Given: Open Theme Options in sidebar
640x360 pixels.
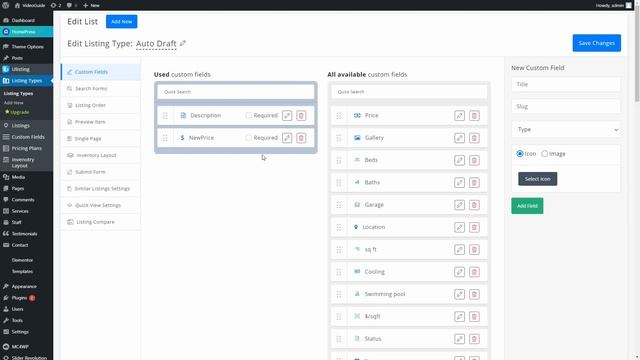Looking at the screenshot, I should coord(27,47).
